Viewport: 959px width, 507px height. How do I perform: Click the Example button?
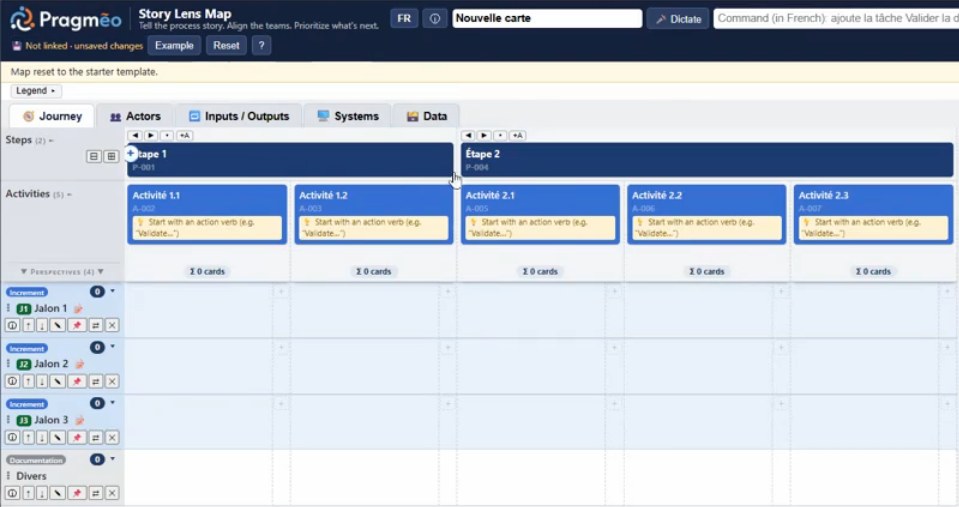(174, 45)
